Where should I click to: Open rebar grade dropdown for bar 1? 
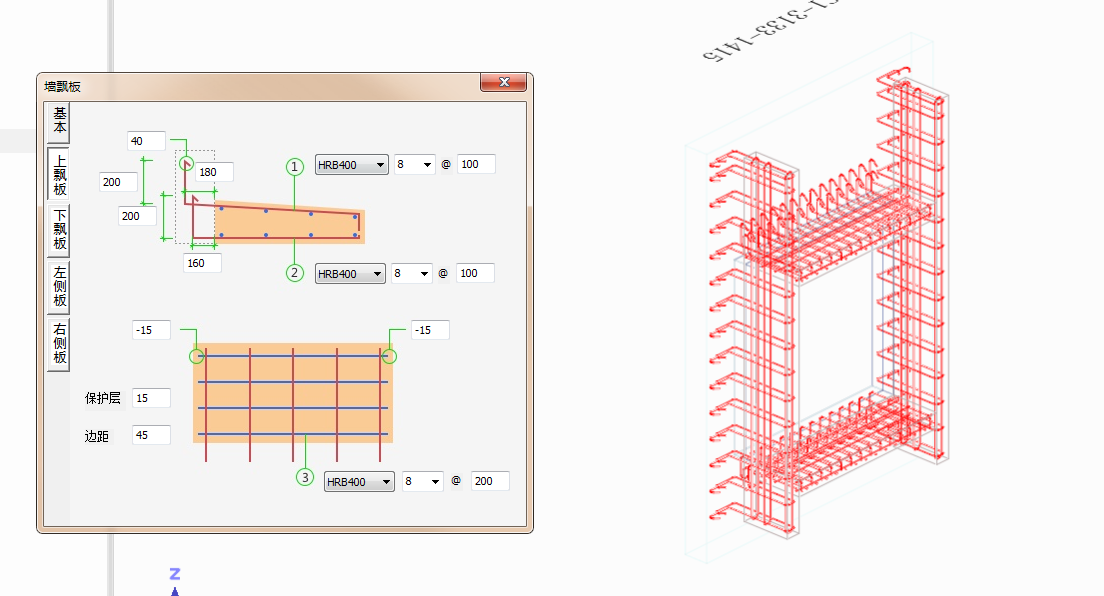click(351, 165)
